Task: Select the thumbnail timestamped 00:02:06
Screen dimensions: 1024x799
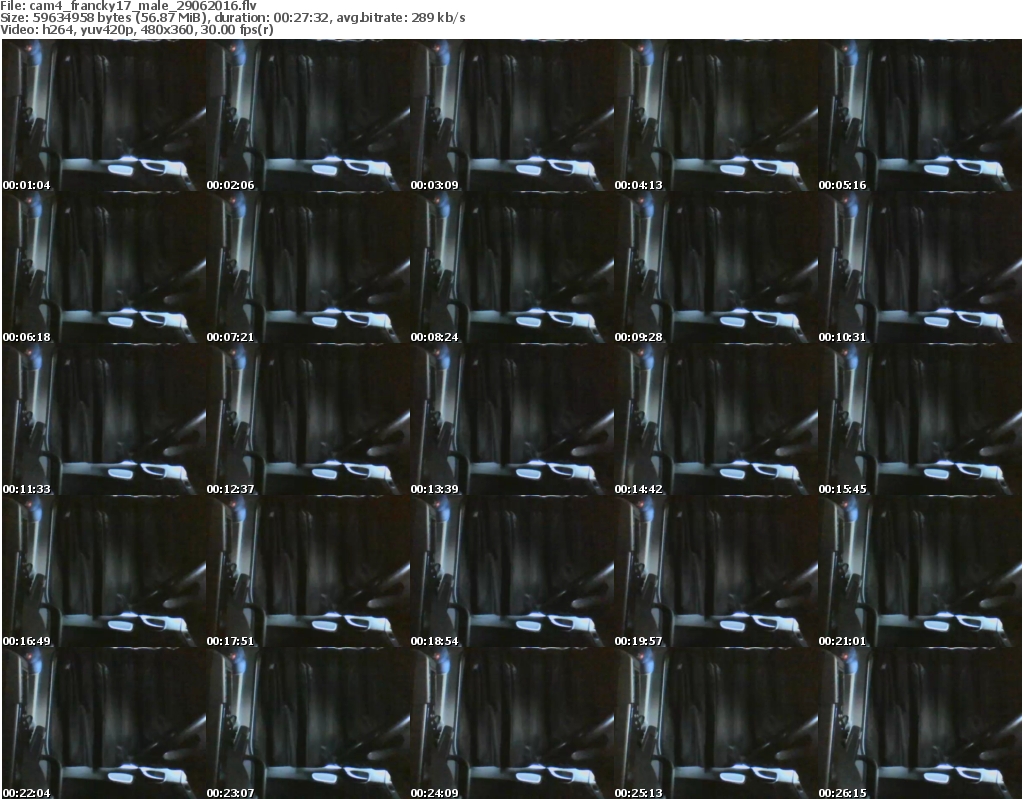Action: (x=308, y=116)
